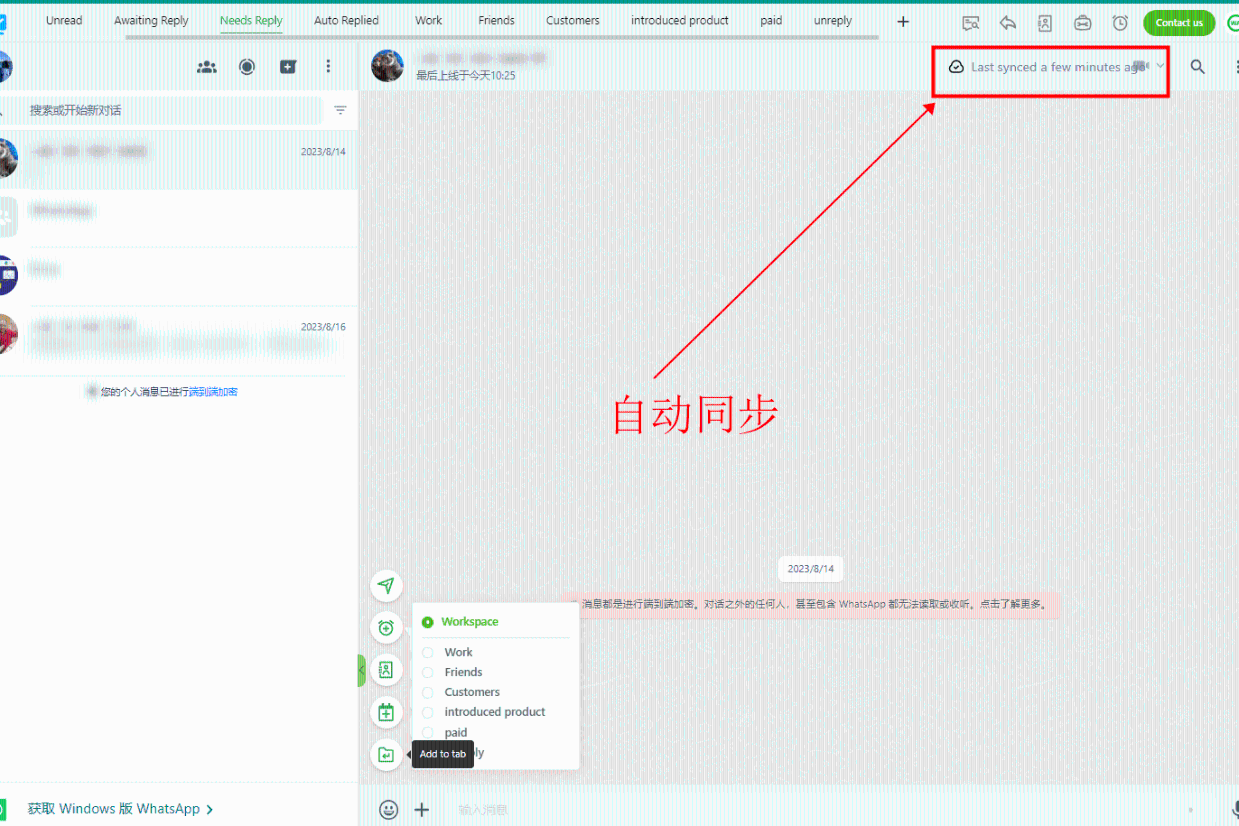Viewport: 1239px width, 826px height.
Task: Click the toolbox icon near Contact us
Action: pyautogui.click(x=1082, y=22)
